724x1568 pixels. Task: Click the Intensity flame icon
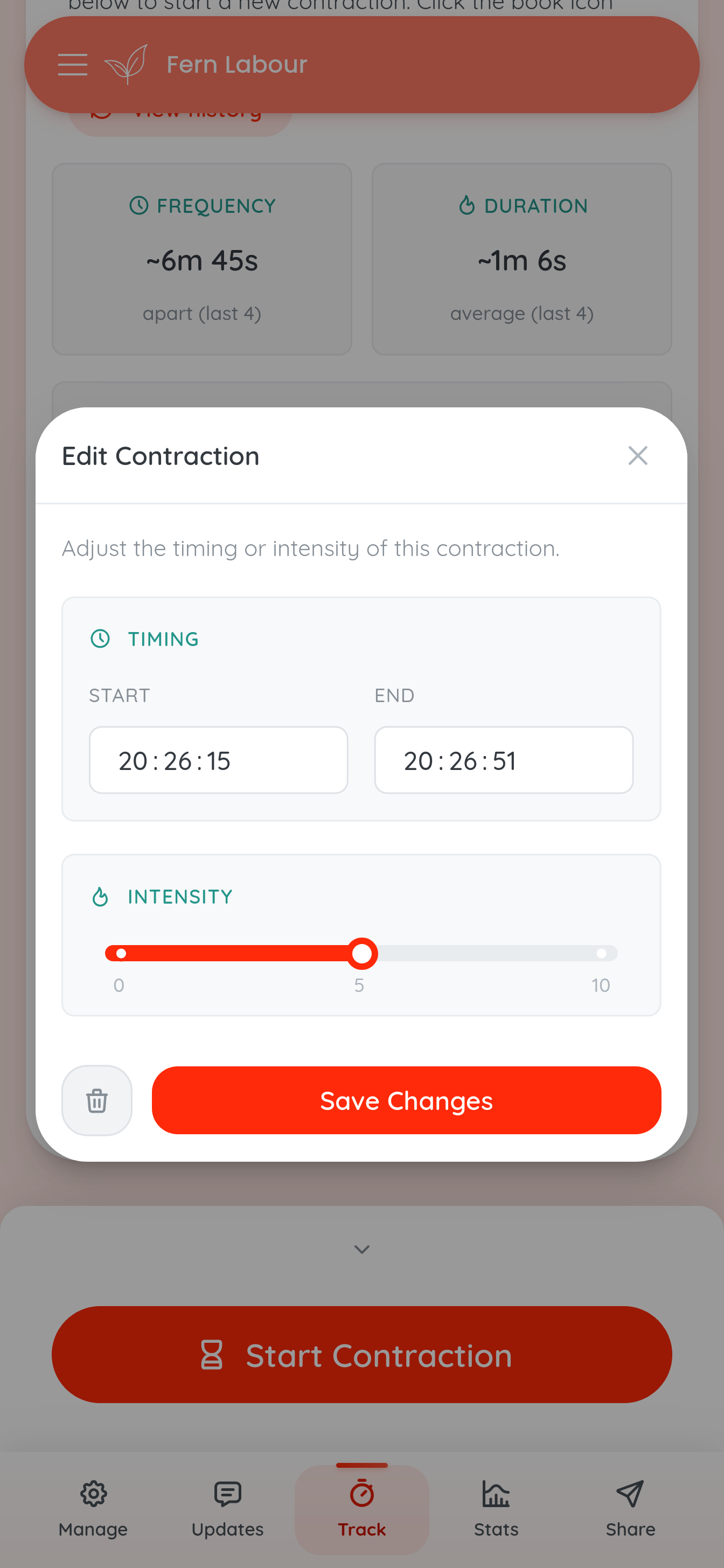[x=100, y=897]
